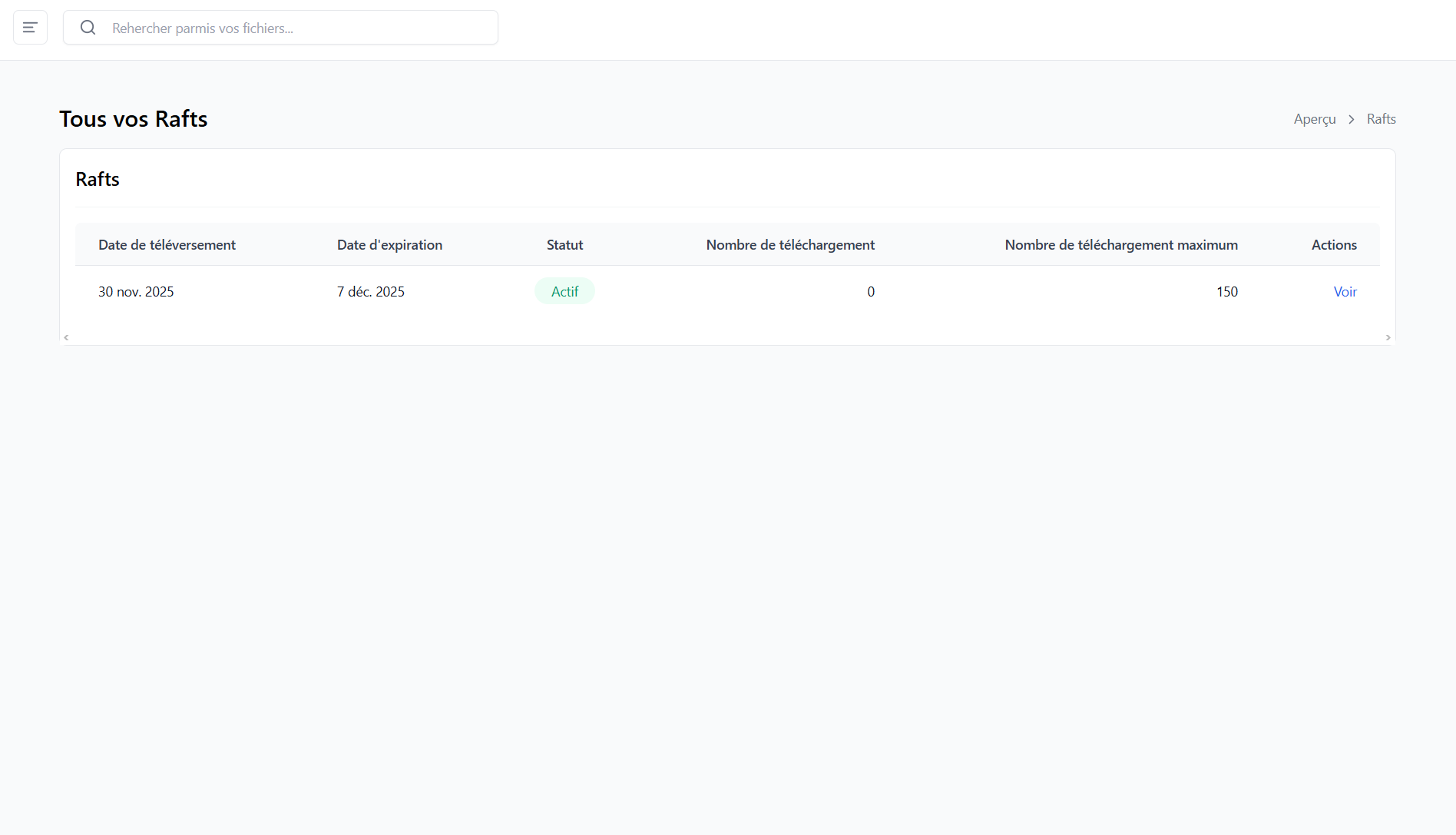Image resolution: width=1456 pixels, height=835 pixels.
Task: Click the right scroll arrow under the table
Action: click(1388, 337)
